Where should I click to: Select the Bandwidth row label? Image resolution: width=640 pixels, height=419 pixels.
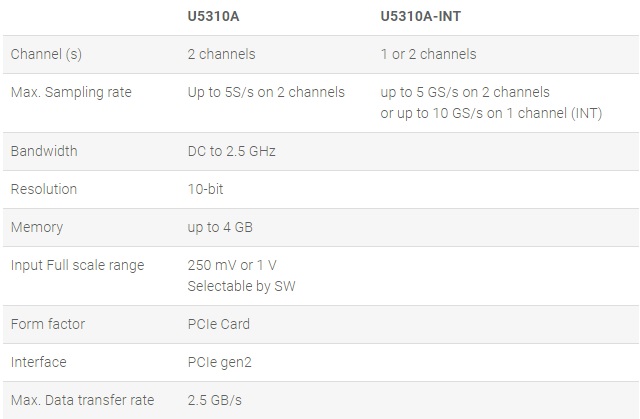click(43, 151)
